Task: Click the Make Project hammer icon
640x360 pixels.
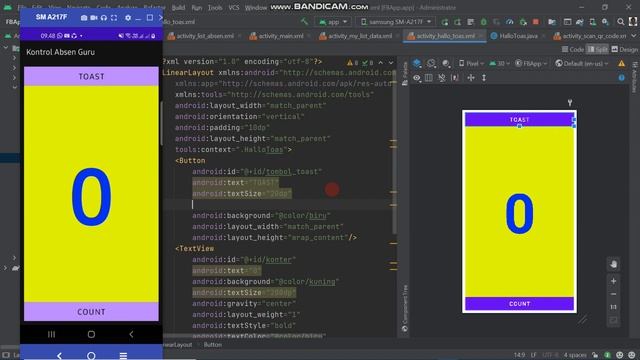Action: click(304, 22)
